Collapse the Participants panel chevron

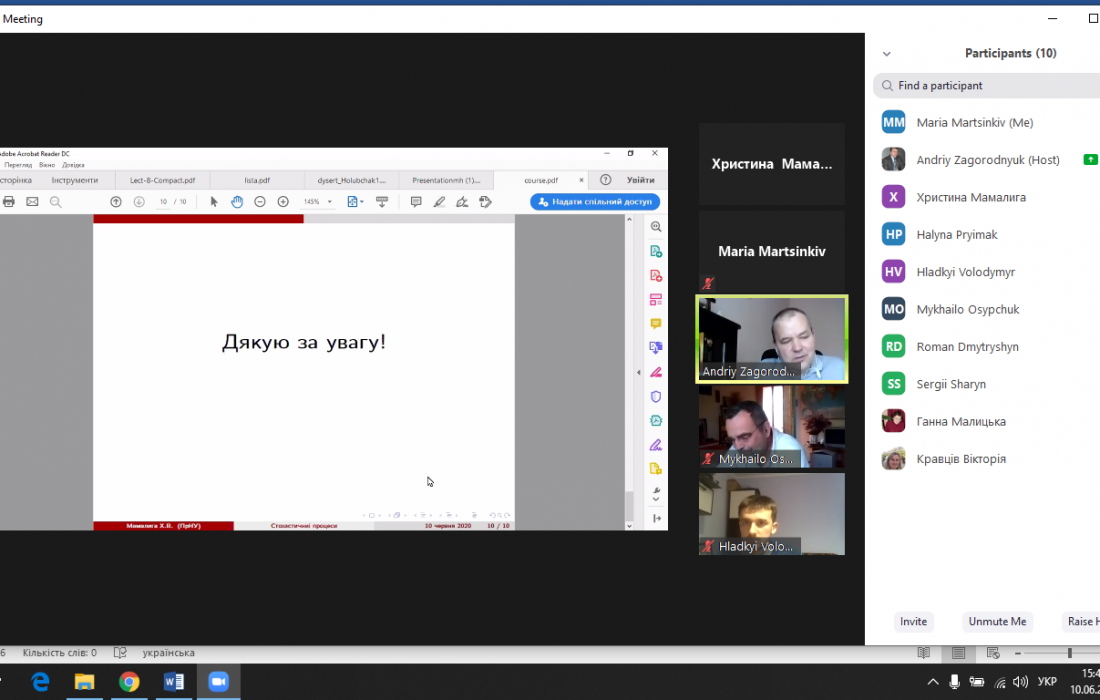pos(886,54)
